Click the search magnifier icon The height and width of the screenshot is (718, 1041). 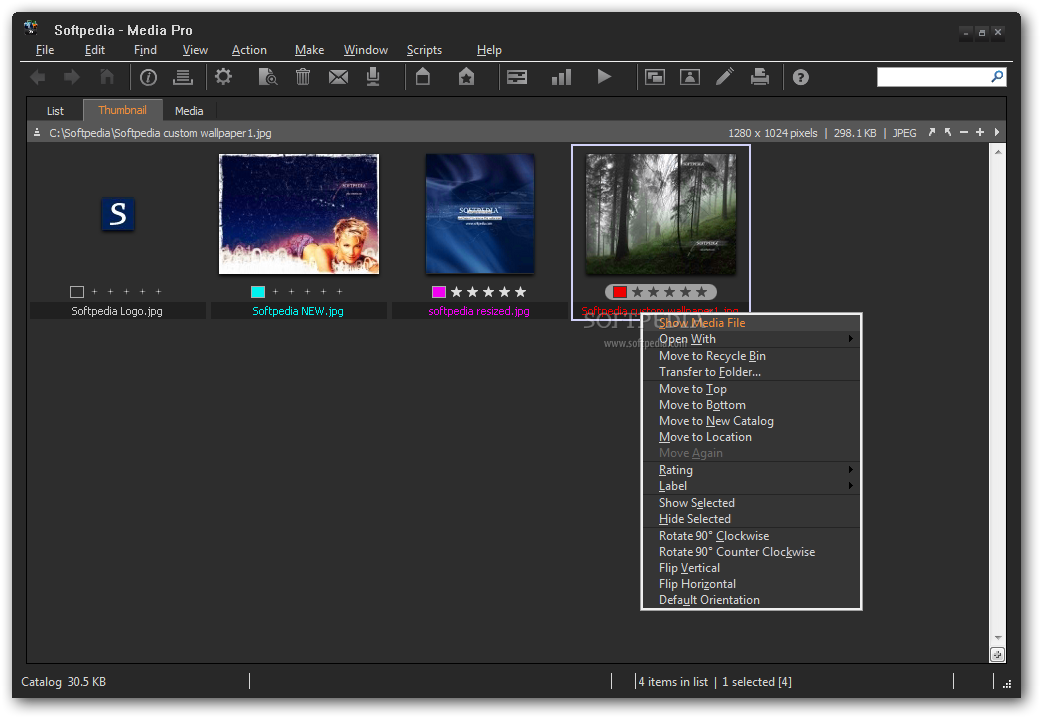997,77
